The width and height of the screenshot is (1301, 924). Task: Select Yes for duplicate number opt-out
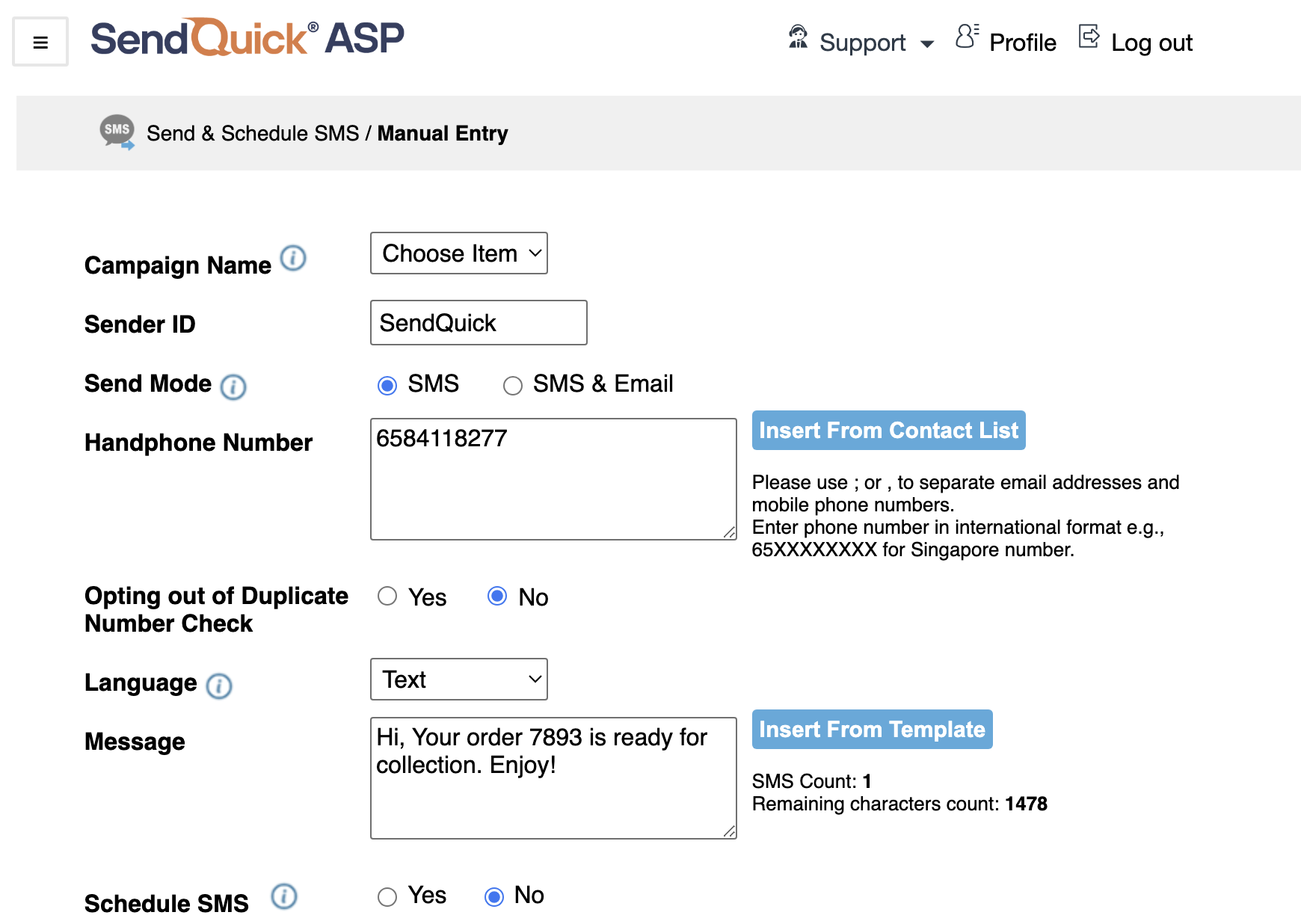pyautogui.click(x=387, y=597)
